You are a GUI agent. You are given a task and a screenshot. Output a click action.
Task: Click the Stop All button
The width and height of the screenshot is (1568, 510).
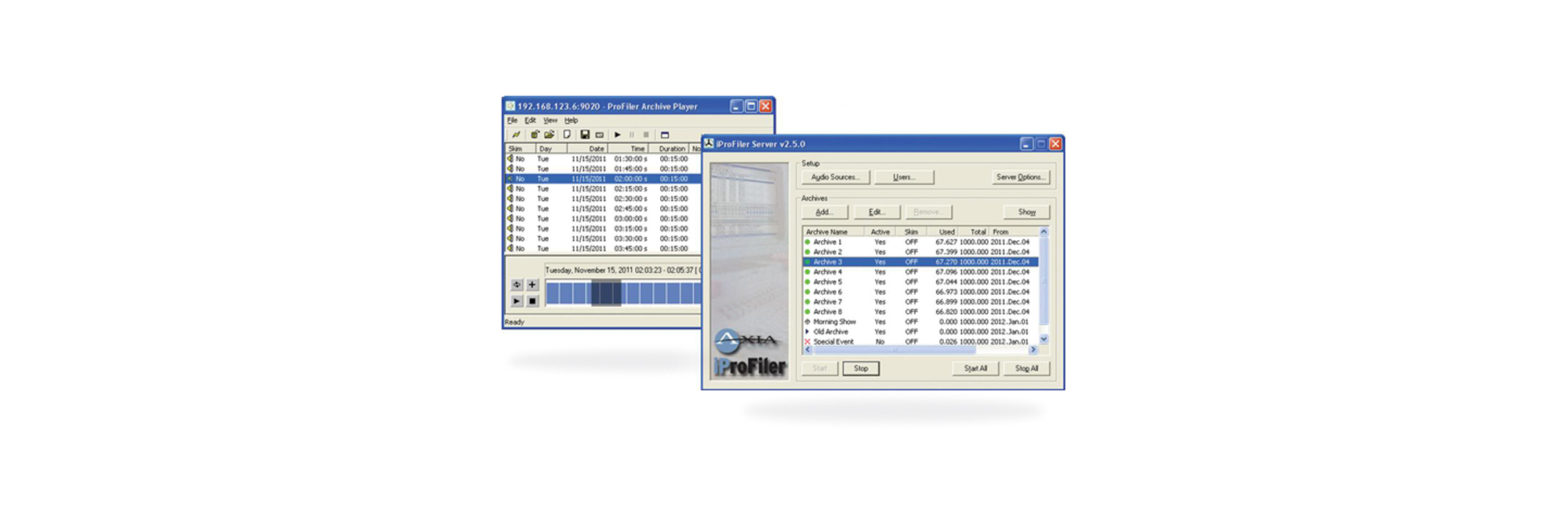click(x=1026, y=368)
